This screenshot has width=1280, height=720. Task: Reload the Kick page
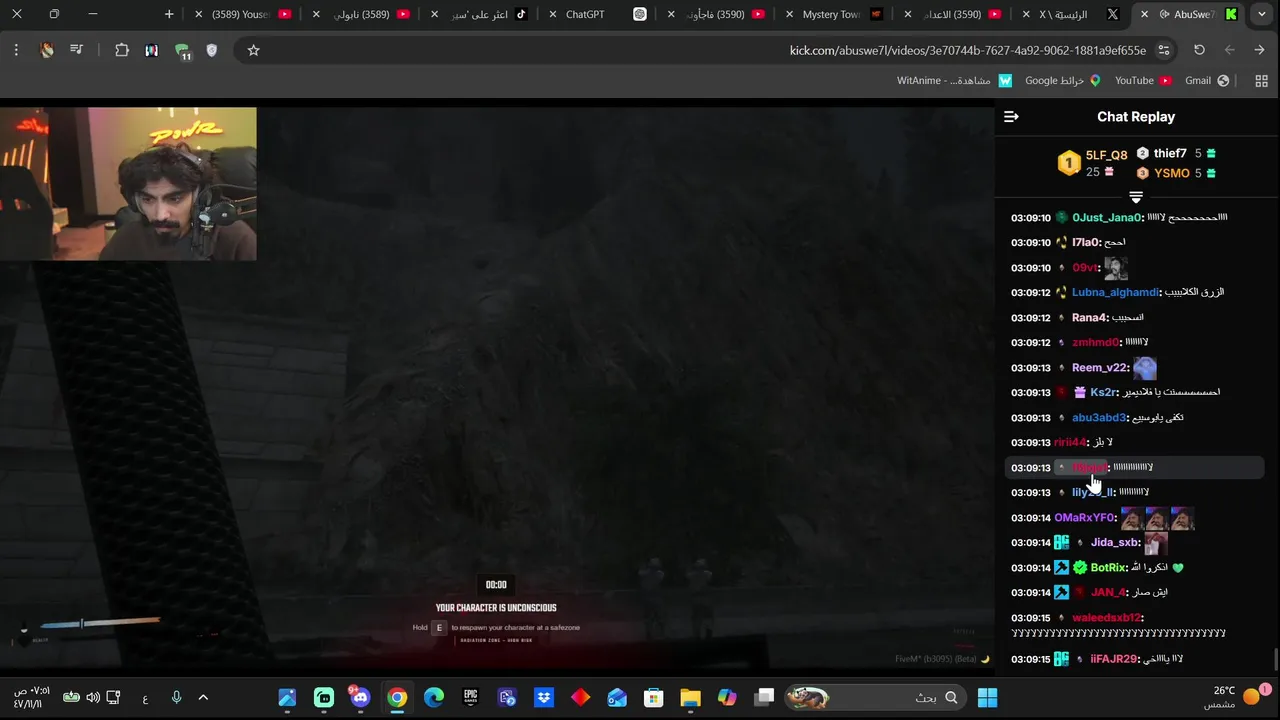(1199, 50)
